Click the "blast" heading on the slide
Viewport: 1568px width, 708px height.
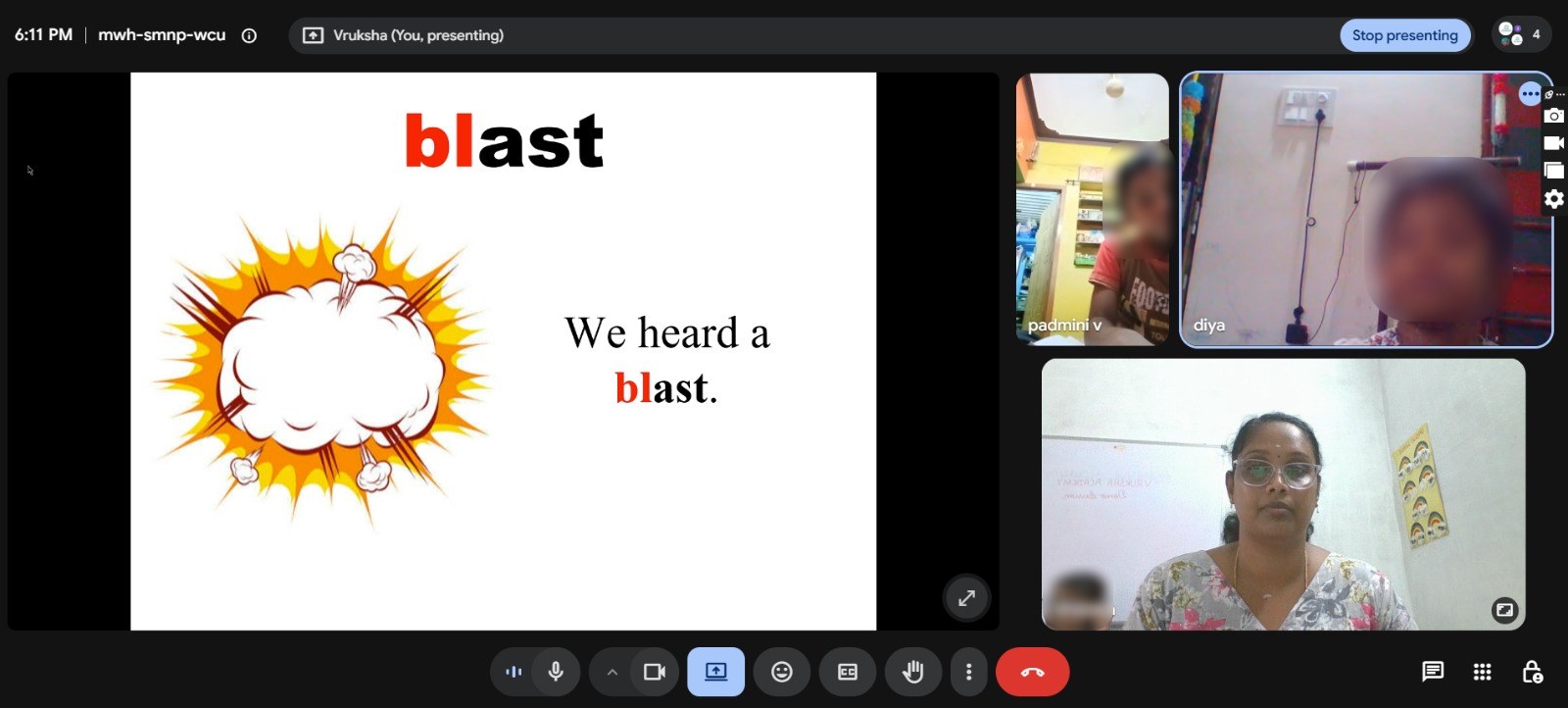pos(504,140)
